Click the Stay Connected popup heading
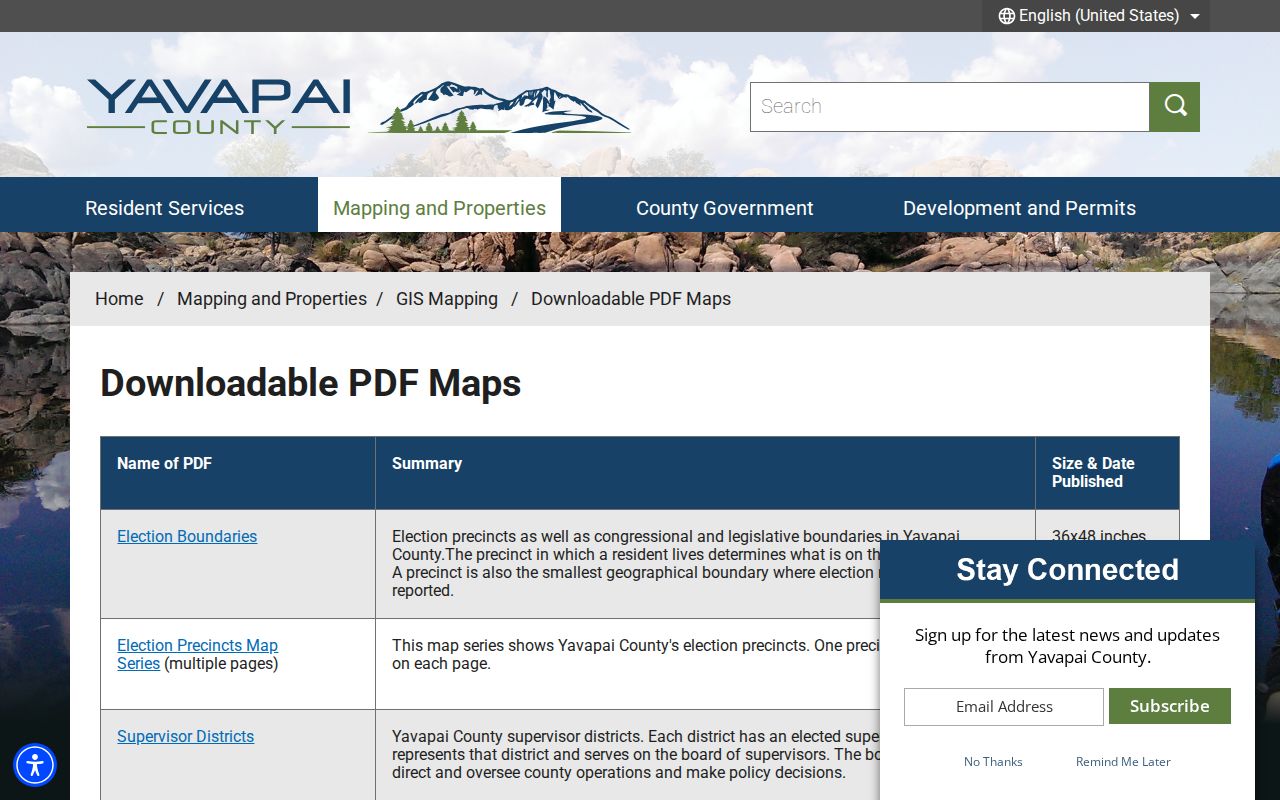Screen dimensions: 1280x800 (x=1067, y=570)
